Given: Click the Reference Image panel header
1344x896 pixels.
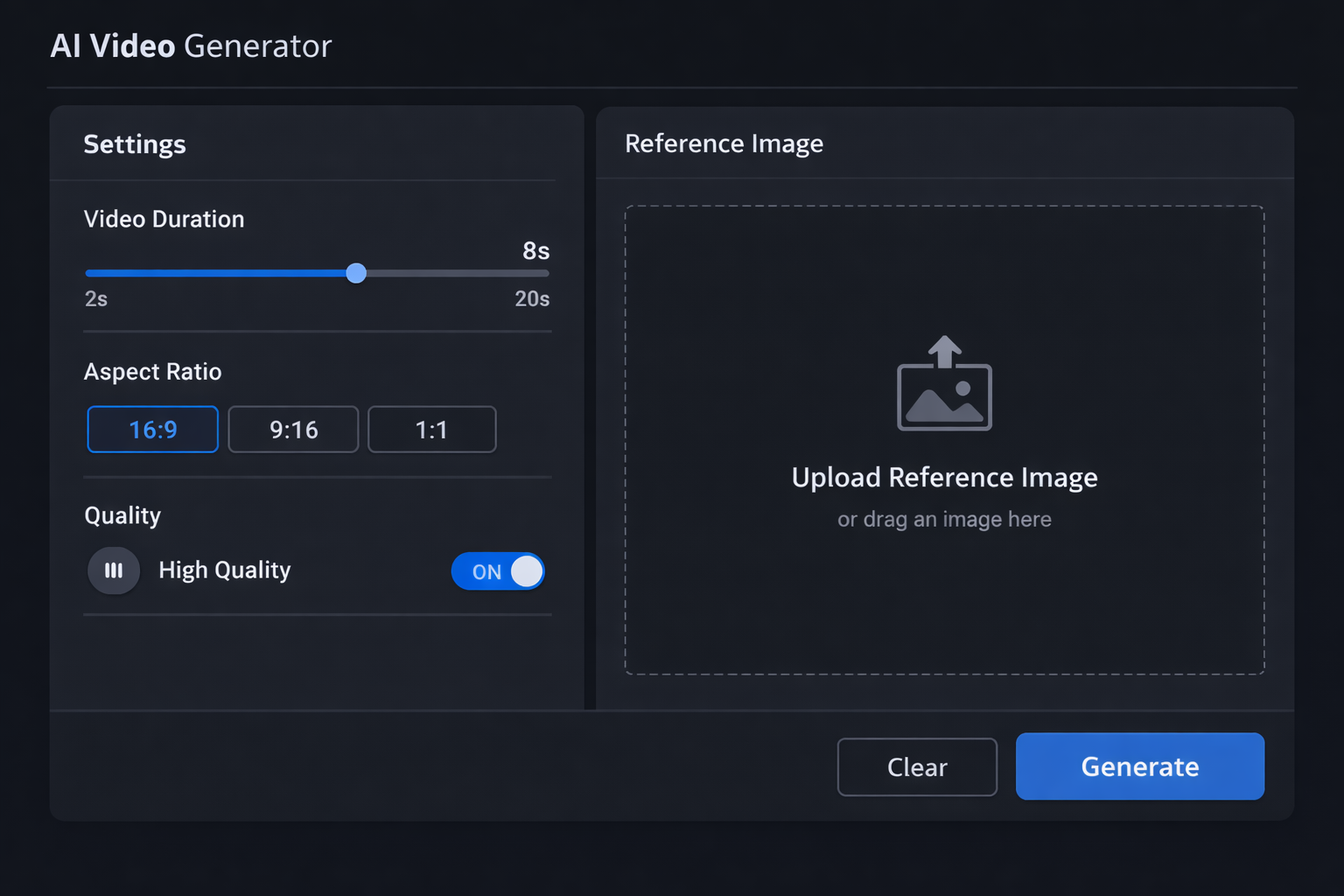Looking at the screenshot, I should 724,143.
